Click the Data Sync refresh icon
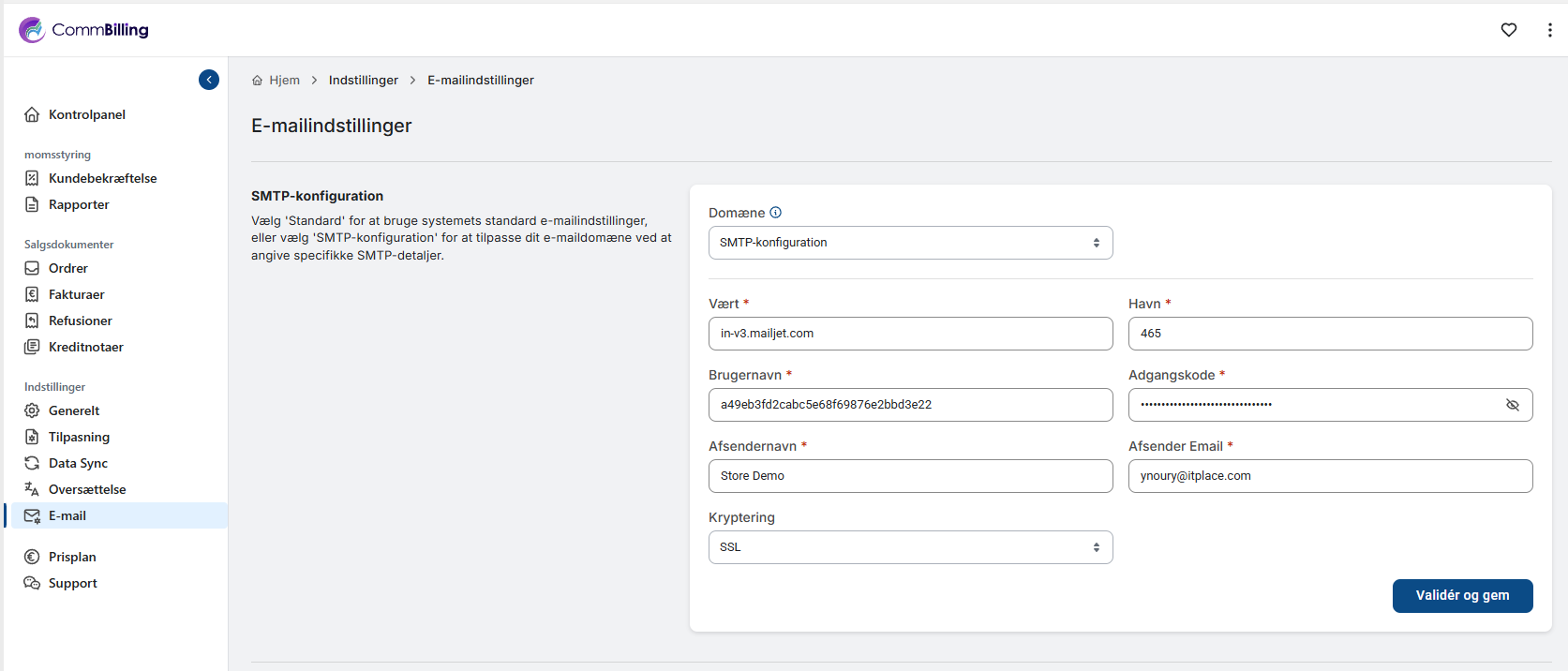Screen dimensions: 1568x671 point(32,463)
